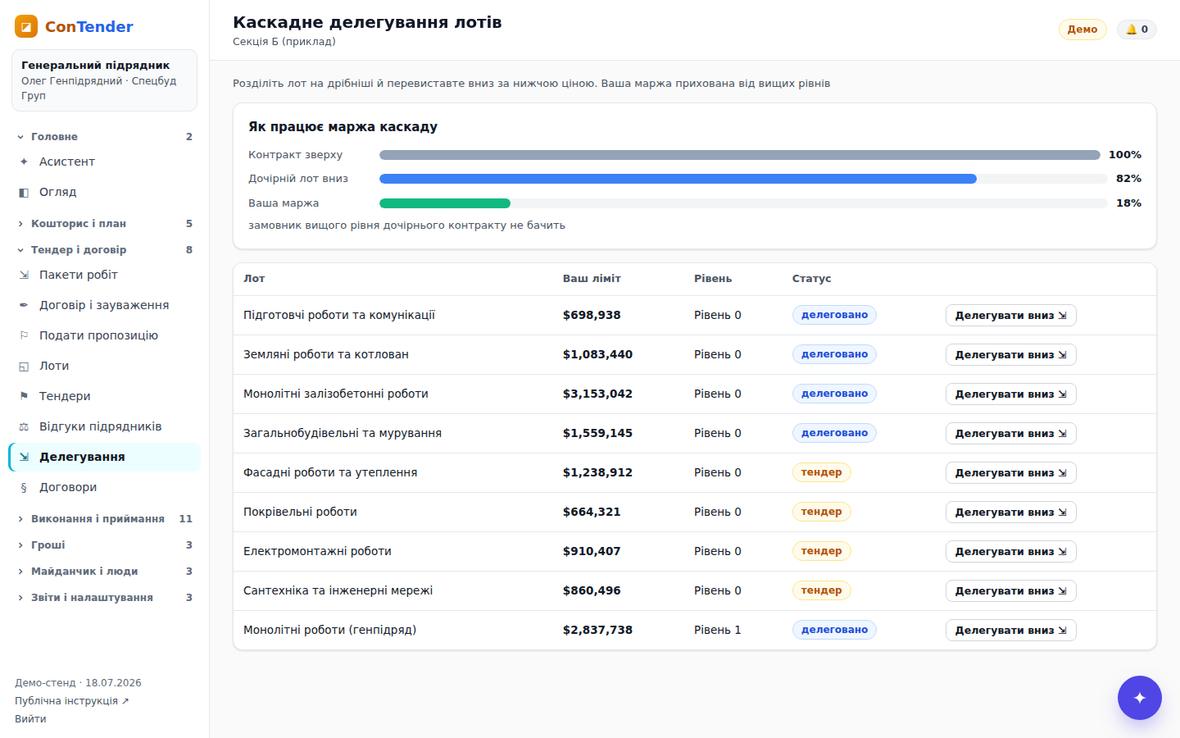The width and height of the screenshot is (1180, 738).
Task: Open the Асистент sparkle icon item
Action: [x=23, y=162]
